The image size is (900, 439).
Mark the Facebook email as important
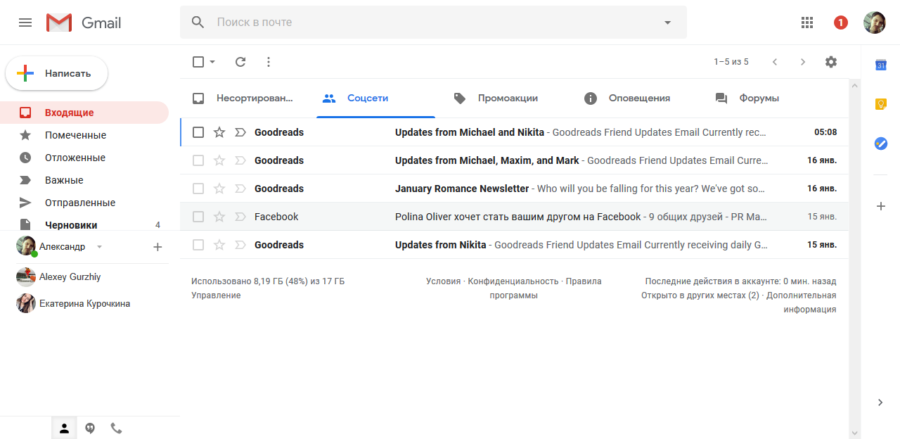click(x=240, y=217)
